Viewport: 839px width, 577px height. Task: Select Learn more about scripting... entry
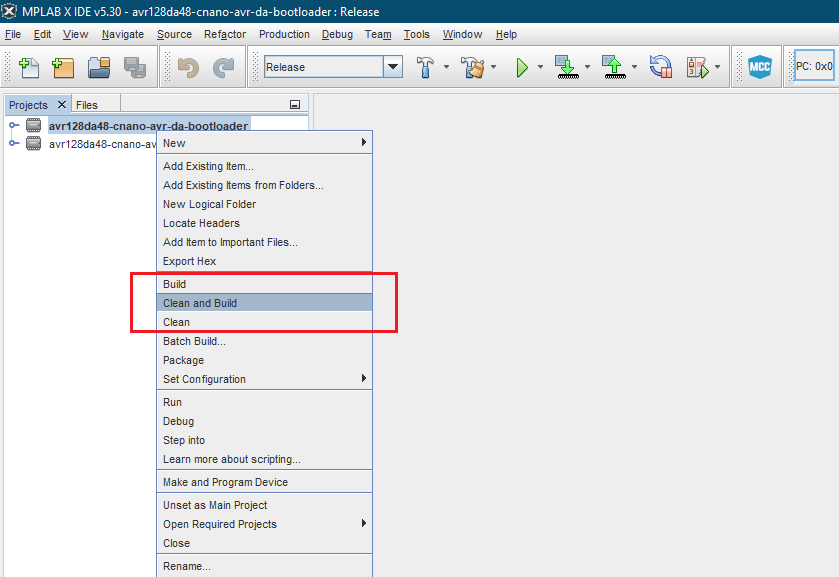(x=264, y=459)
